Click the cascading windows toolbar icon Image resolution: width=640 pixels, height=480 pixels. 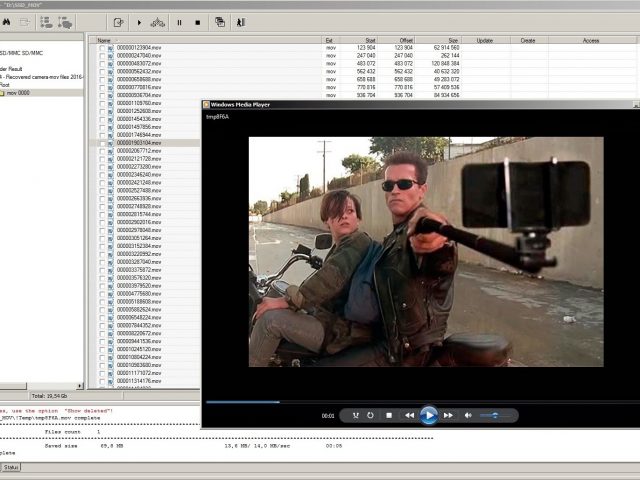tap(220, 22)
